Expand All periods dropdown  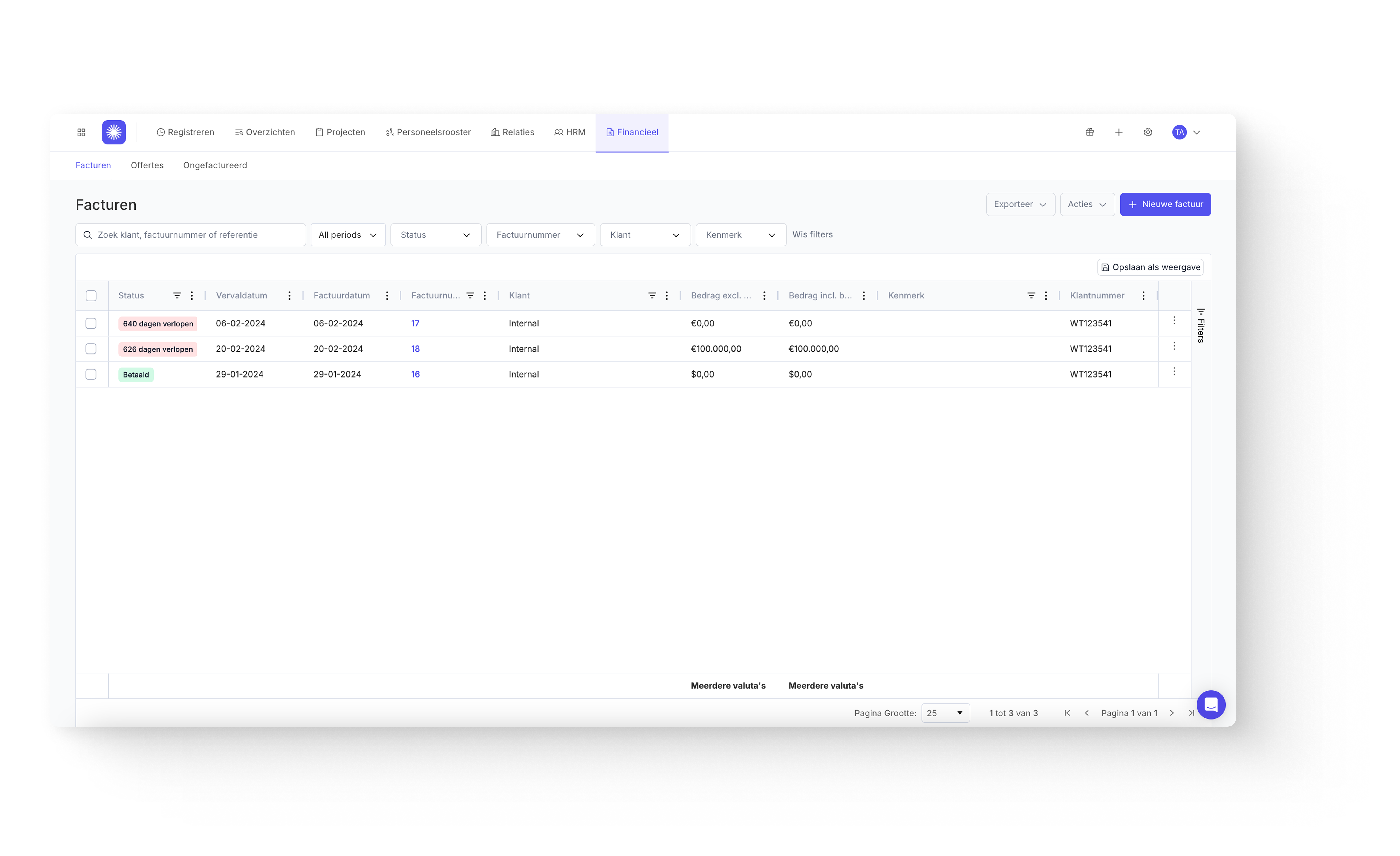tap(348, 235)
